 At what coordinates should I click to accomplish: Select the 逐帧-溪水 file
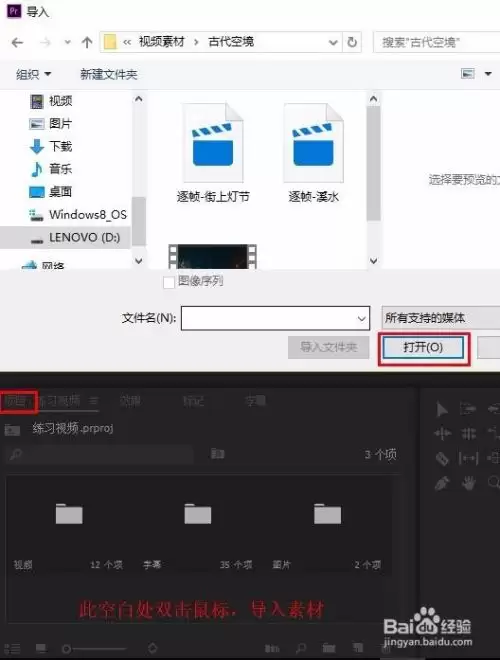coord(314,153)
